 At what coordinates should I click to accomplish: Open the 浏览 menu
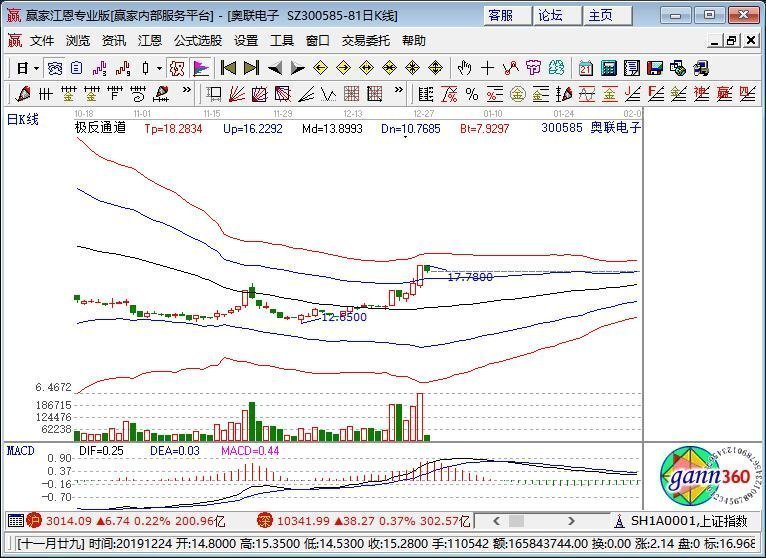coord(78,41)
